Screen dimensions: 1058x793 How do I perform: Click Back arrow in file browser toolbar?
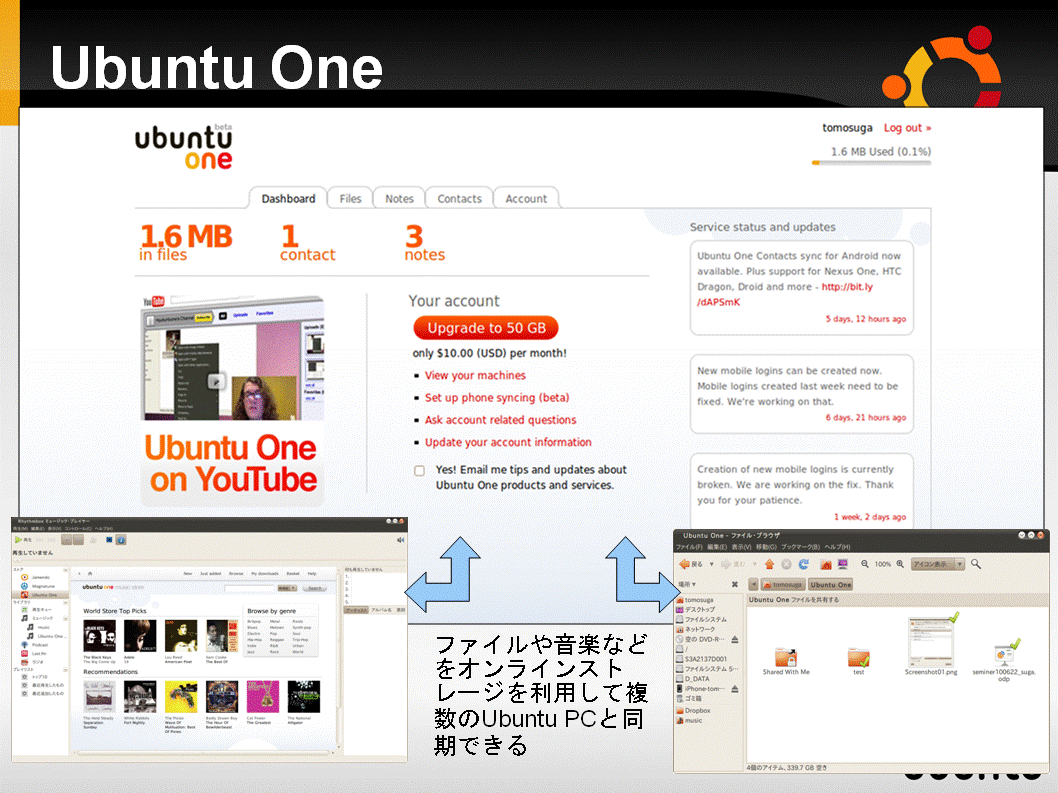point(690,564)
